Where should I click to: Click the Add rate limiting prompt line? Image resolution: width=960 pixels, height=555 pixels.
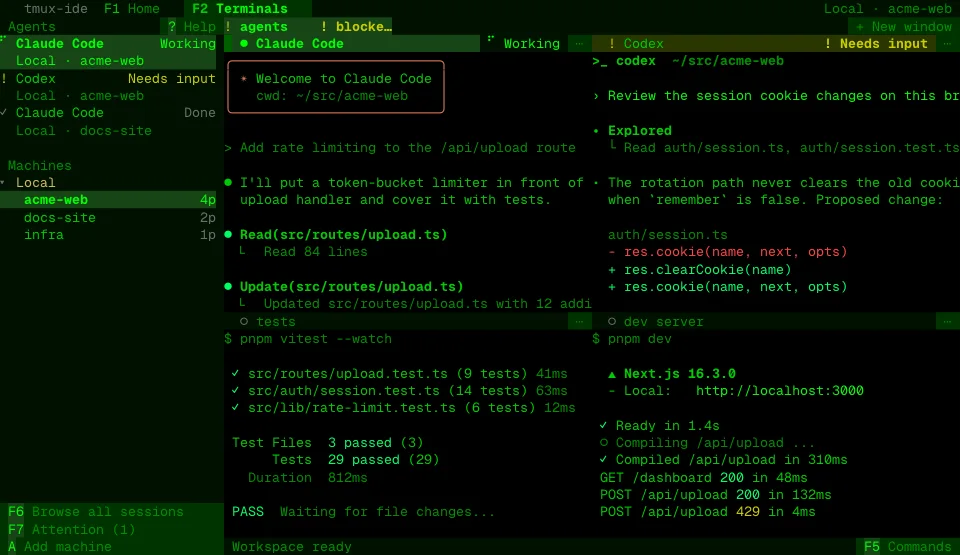pyautogui.click(x=400, y=148)
